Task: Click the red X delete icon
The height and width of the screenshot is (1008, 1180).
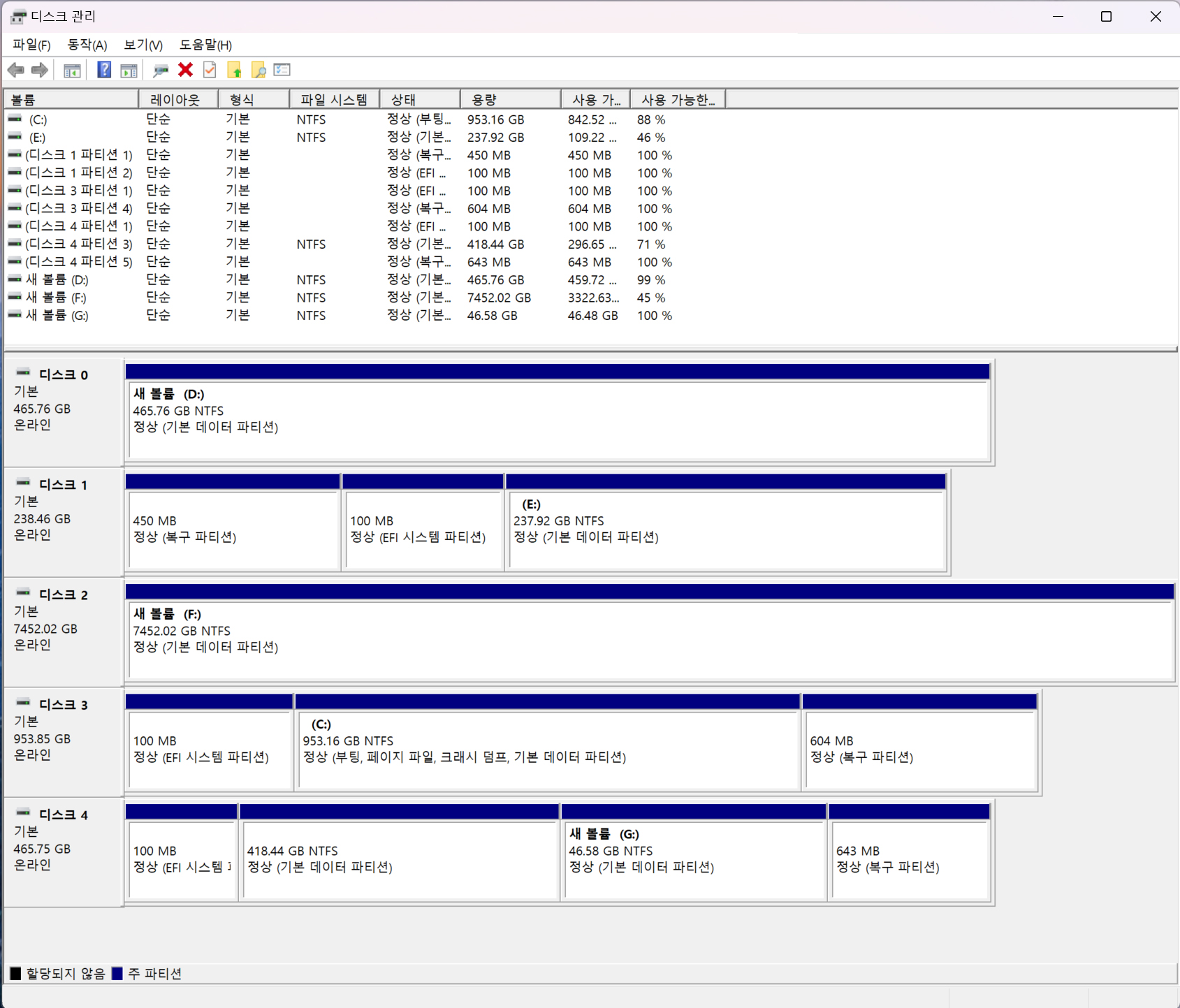Action: click(185, 70)
